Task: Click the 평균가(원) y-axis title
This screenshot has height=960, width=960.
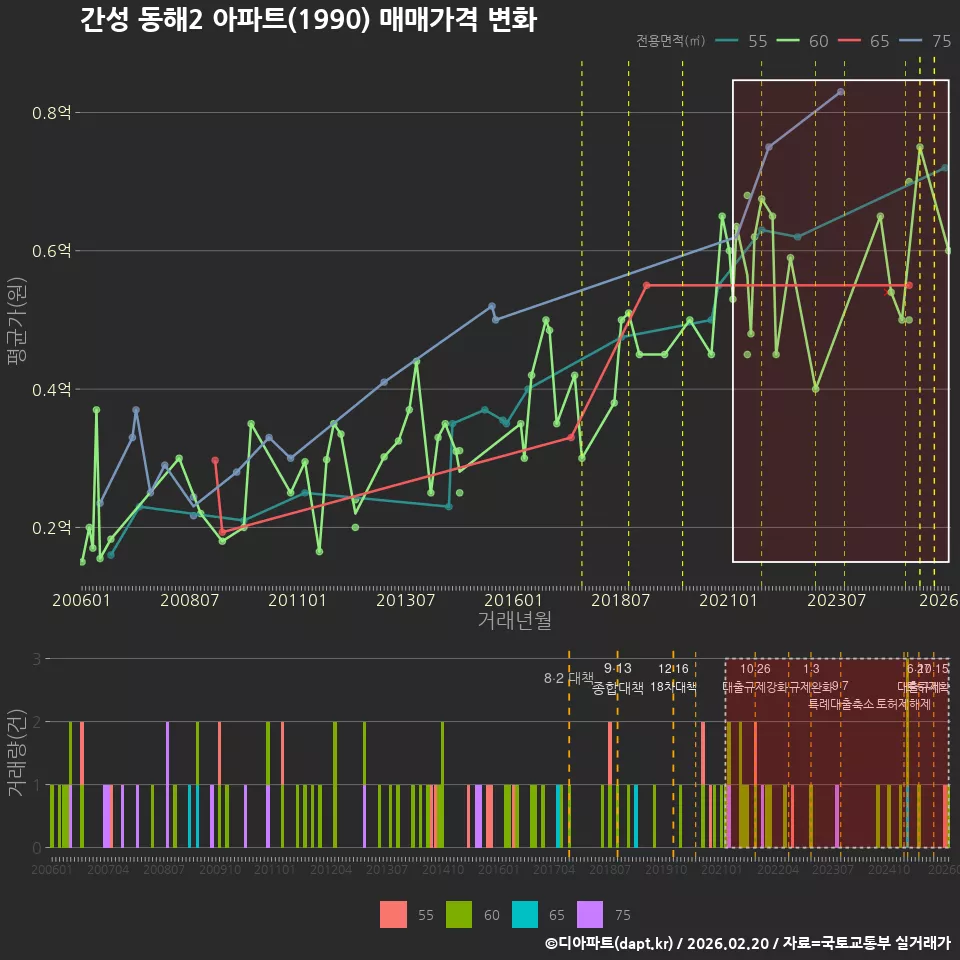Action: pos(17,321)
